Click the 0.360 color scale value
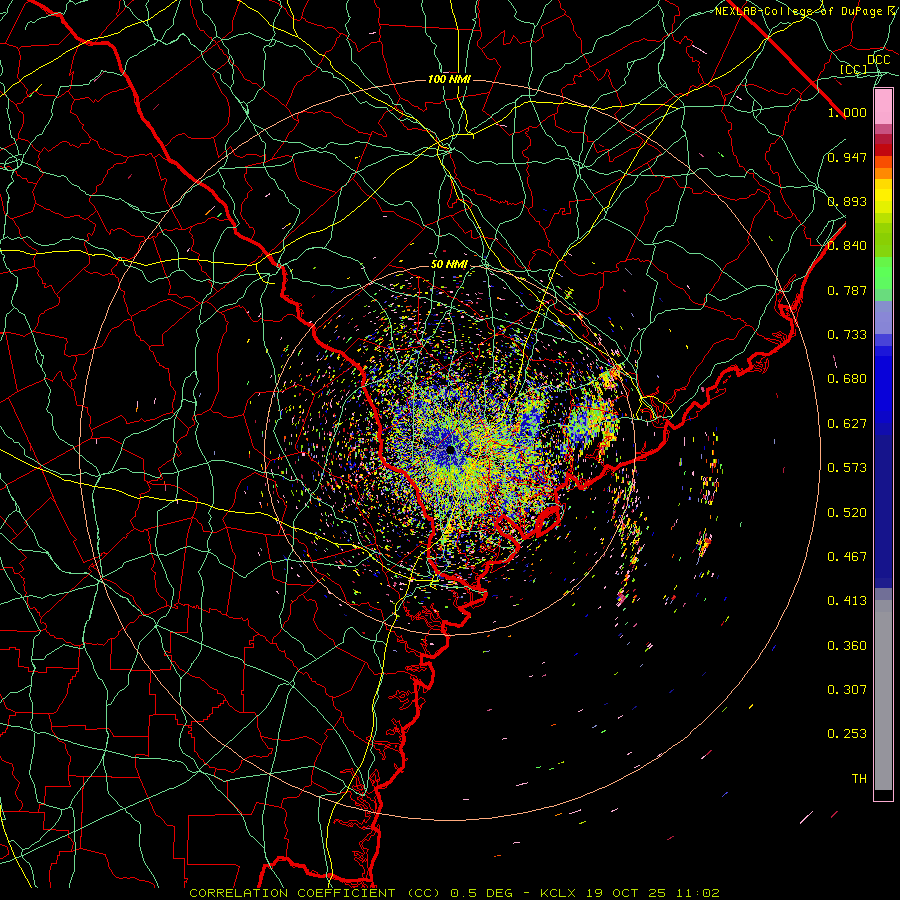 coord(847,645)
